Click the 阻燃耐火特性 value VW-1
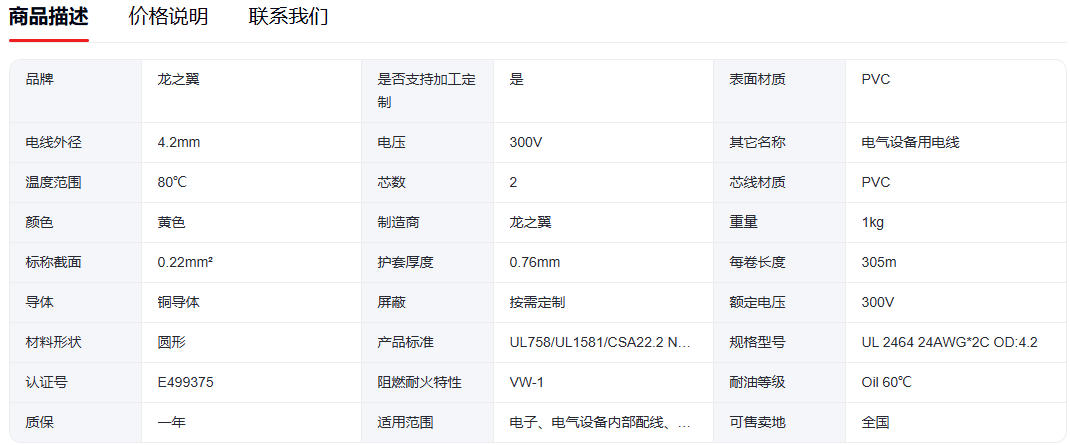The width and height of the screenshot is (1070, 445). [526, 382]
